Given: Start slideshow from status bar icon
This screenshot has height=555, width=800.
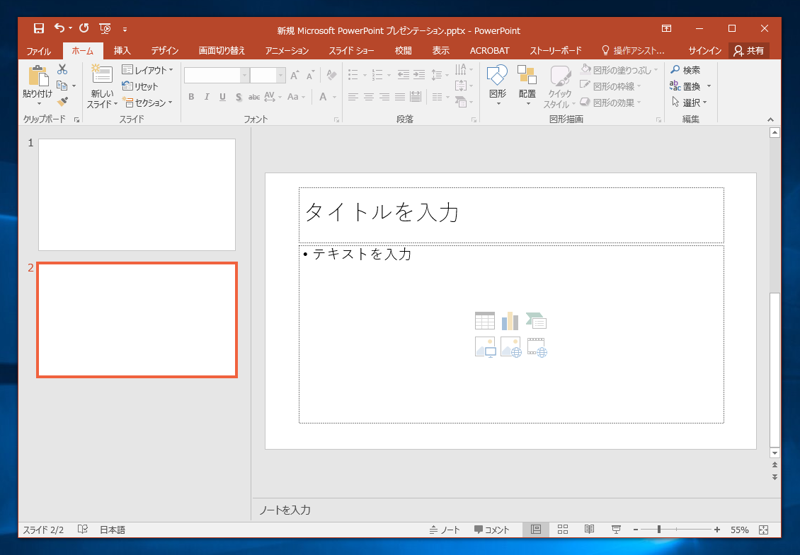Looking at the screenshot, I should tap(616, 529).
